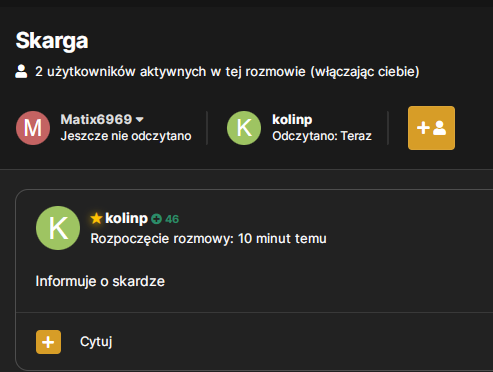Click the Cytuj quote link
493x372 pixels.
tap(96, 342)
